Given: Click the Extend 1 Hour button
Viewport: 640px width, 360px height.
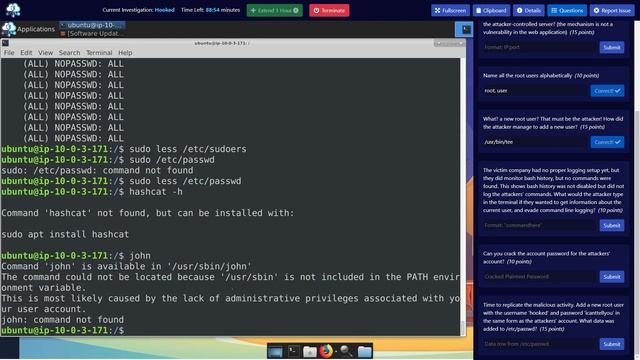Looking at the screenshot, I should (275, 10).
